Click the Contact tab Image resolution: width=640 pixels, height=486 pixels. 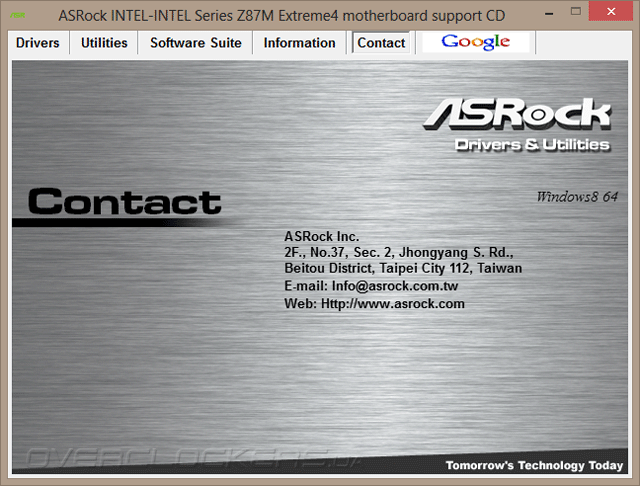click(x=381, y=43)
